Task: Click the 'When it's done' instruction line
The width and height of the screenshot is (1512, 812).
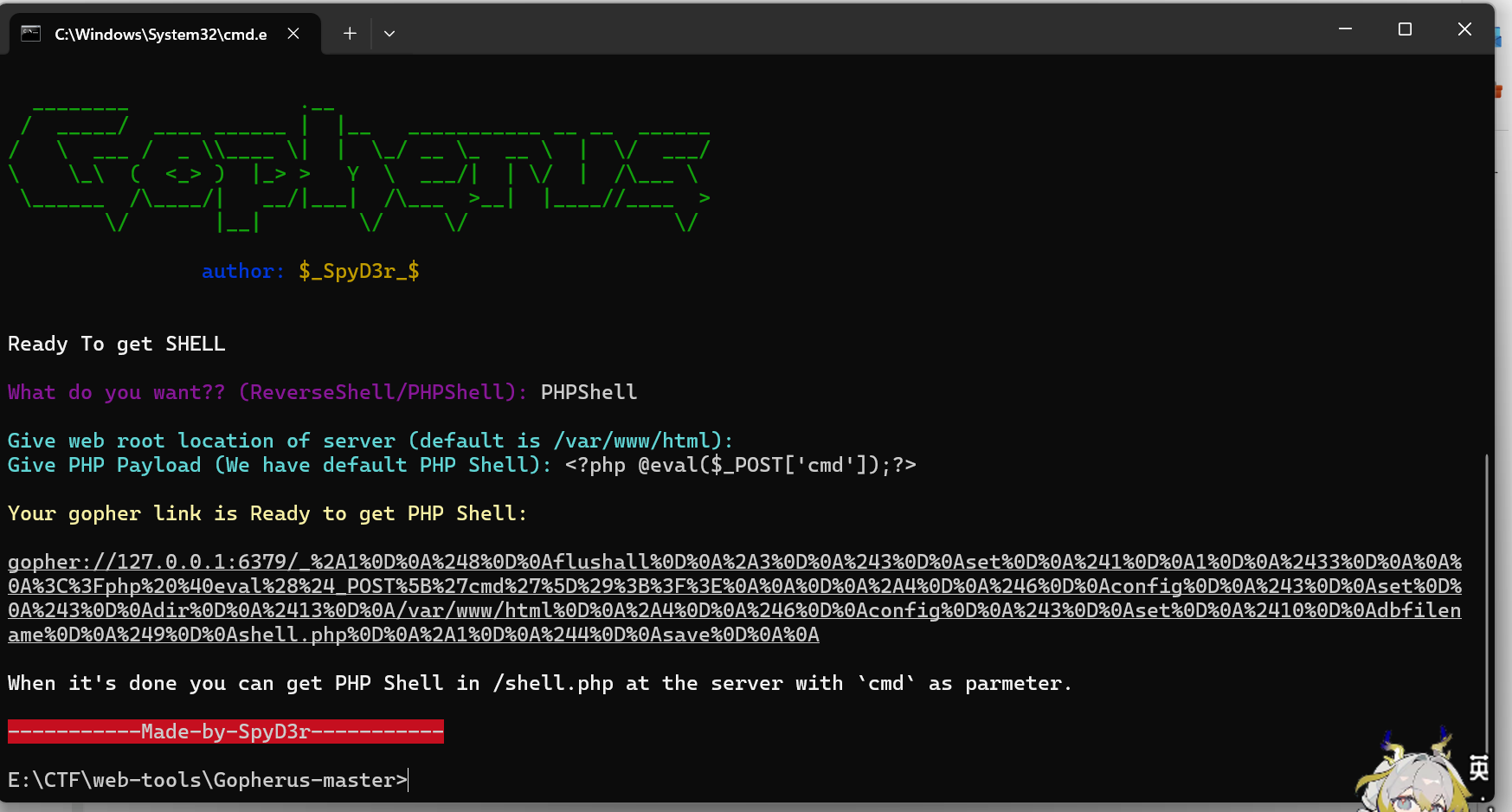Action: (540, 683)
